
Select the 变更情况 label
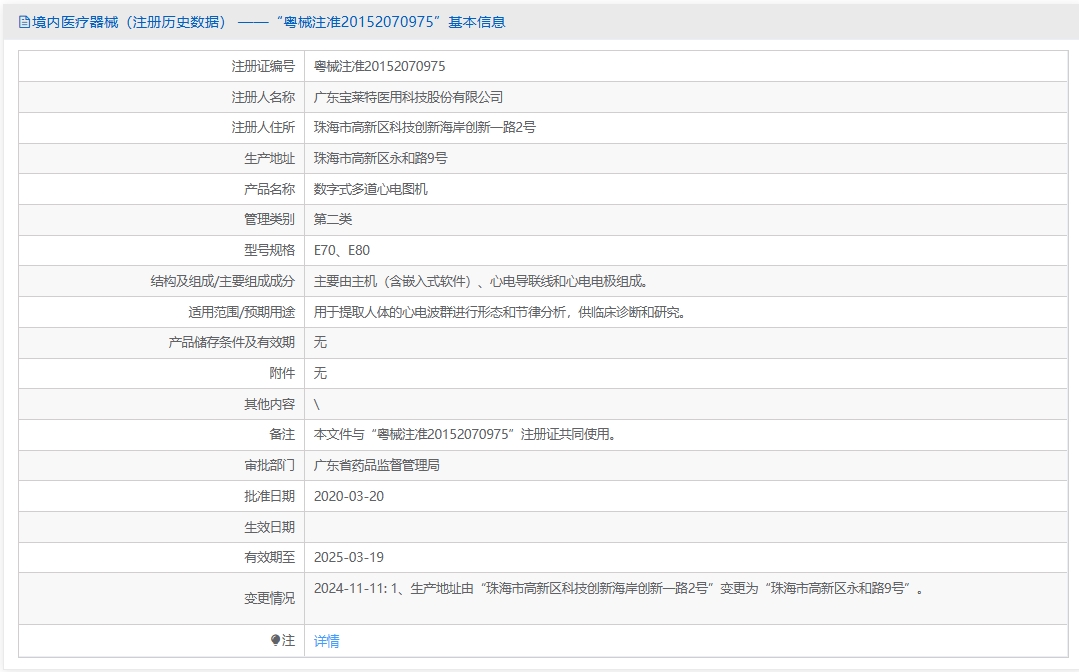[269, 599]
